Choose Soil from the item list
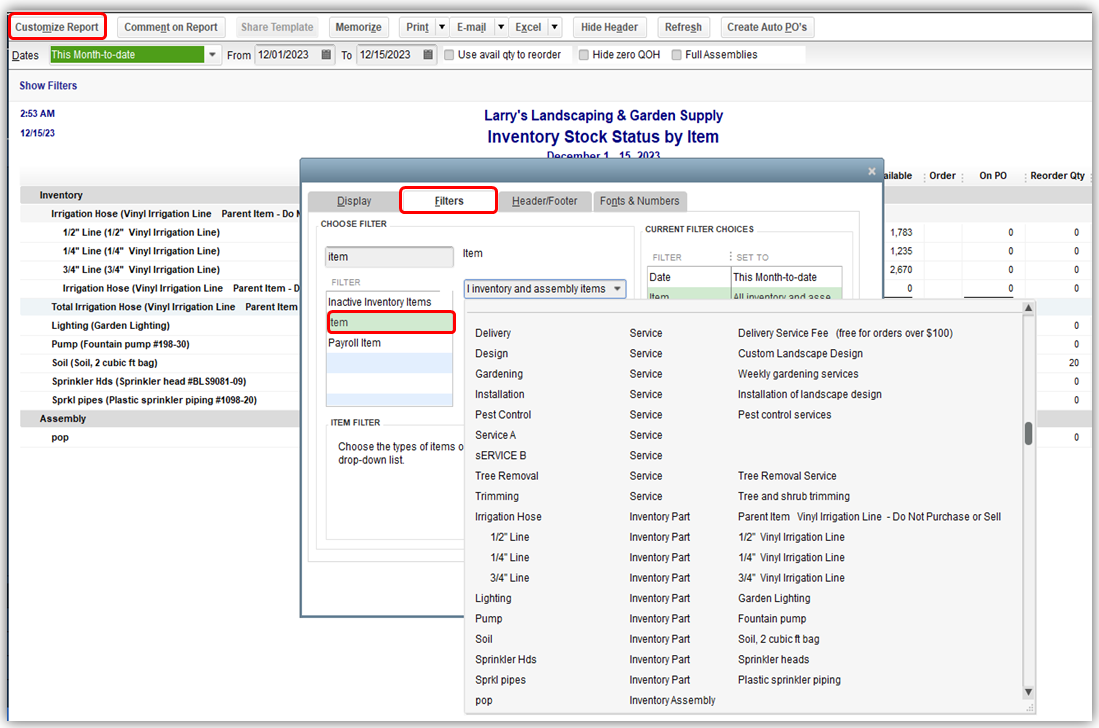The width and height of the screenshot is (1099, 728). point(743,639)
